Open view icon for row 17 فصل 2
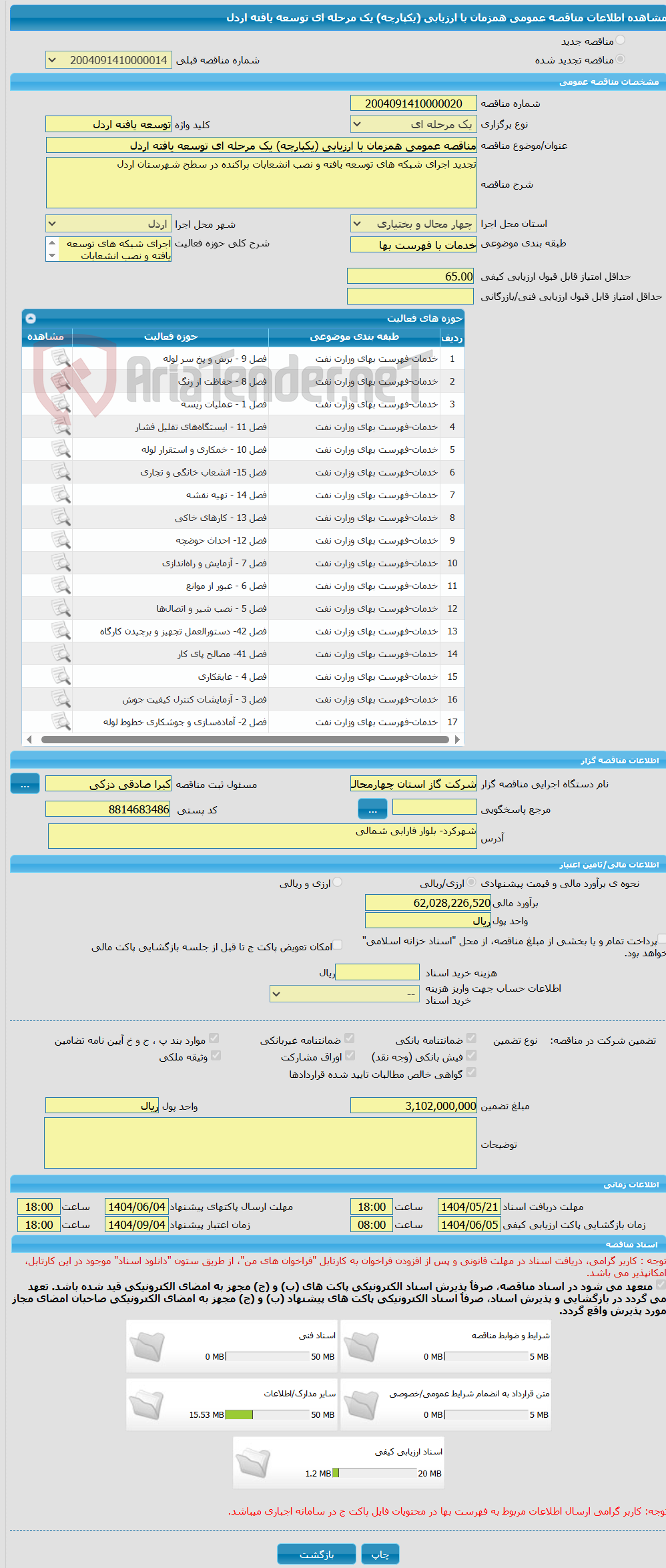Screen dimensions: 666x1568 tap(61, 722)
